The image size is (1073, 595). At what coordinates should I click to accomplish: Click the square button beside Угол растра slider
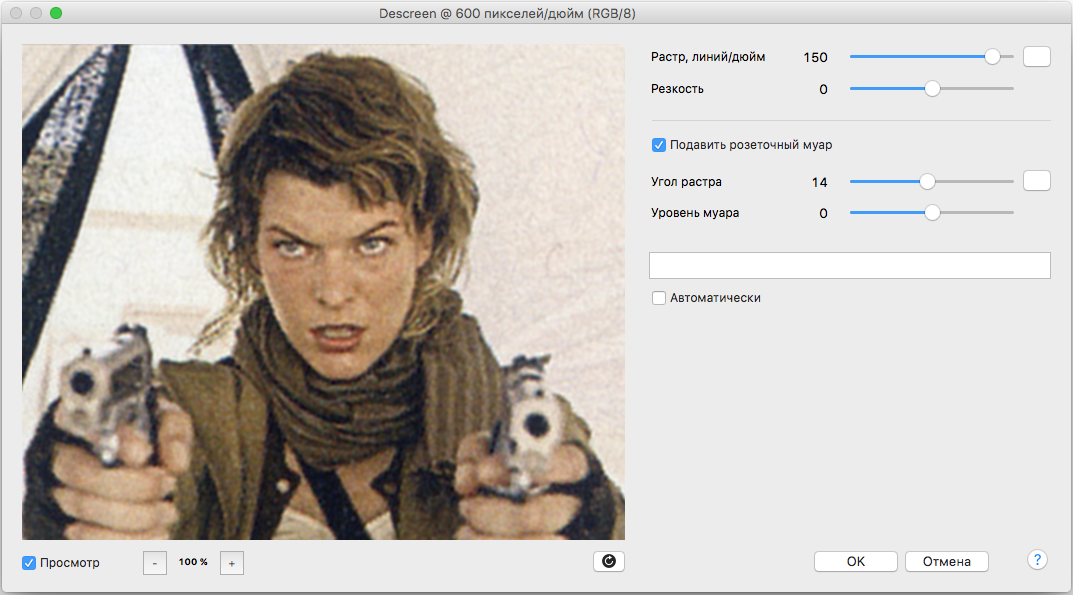click(x=1037, y=181)
